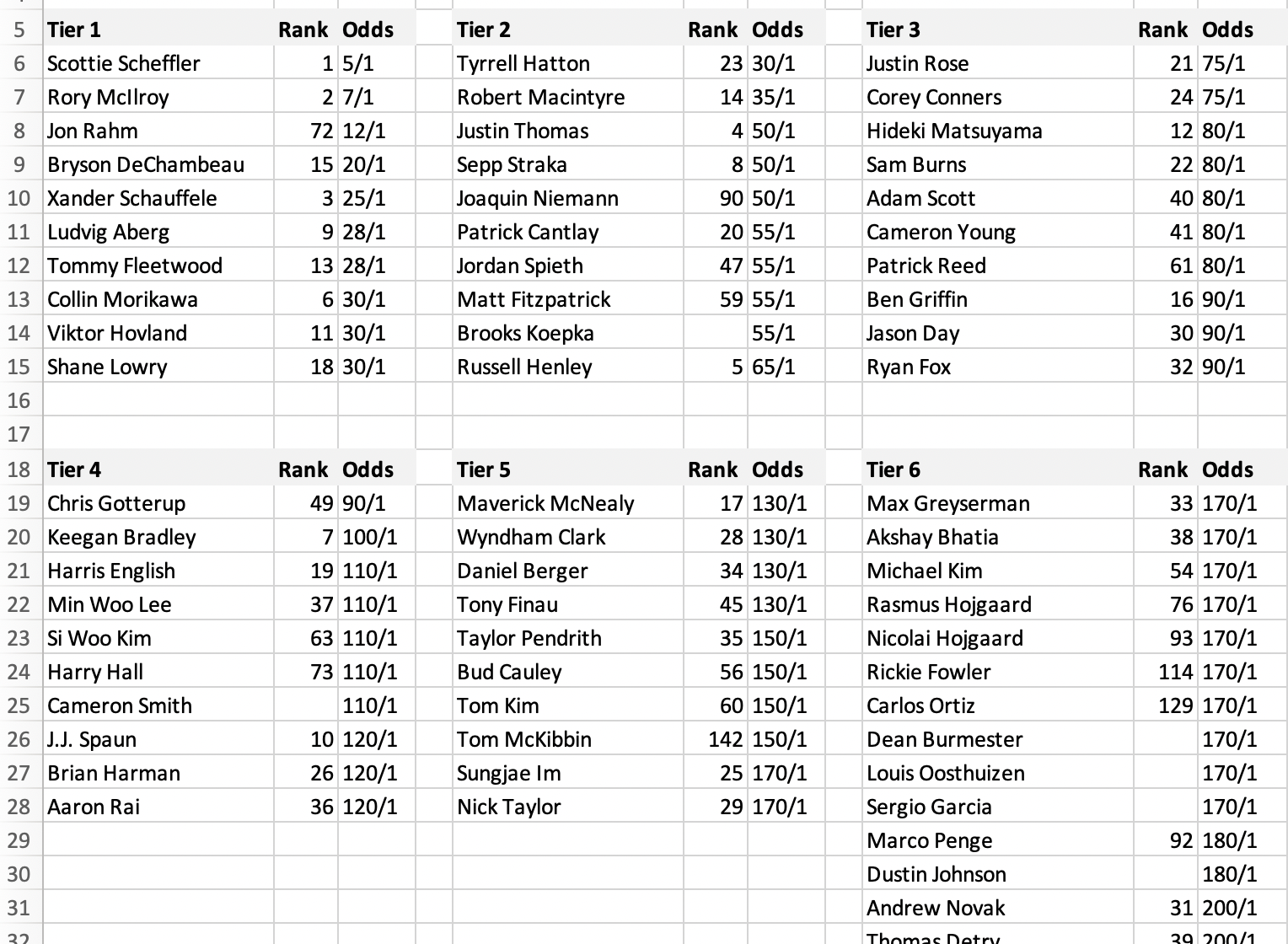Click row 18 header
The height and width of the screenshot is (944, 1288).
coord(19,469)
